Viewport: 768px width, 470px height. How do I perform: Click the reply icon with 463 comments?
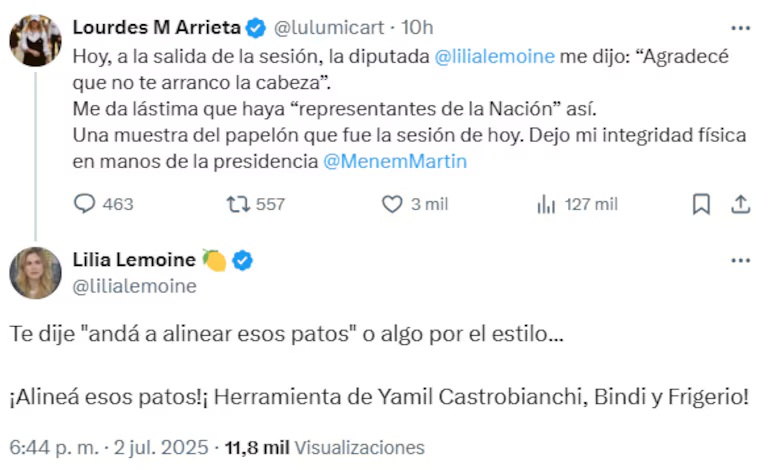click(86, 204)
